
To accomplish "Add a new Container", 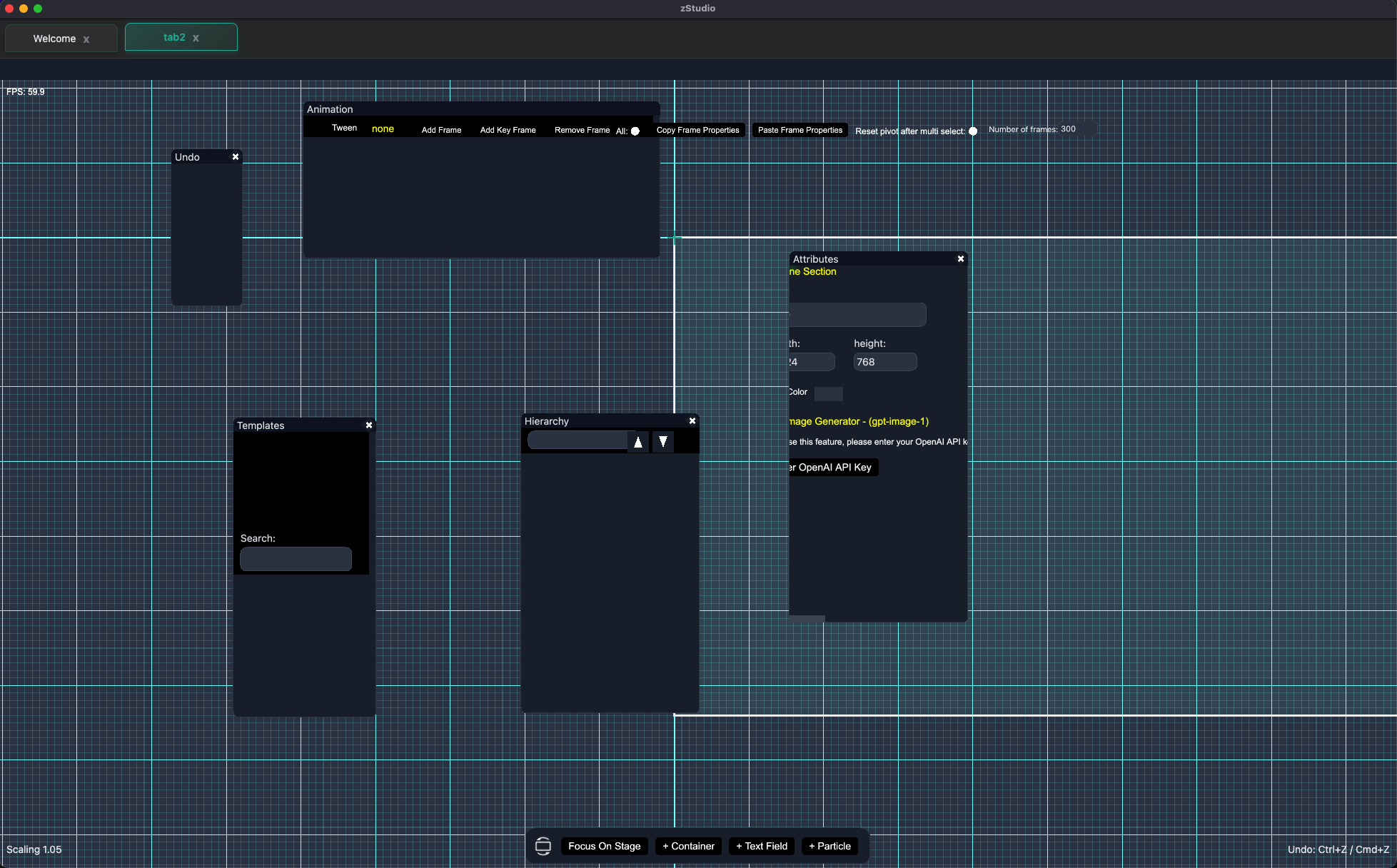I will 688,846.
